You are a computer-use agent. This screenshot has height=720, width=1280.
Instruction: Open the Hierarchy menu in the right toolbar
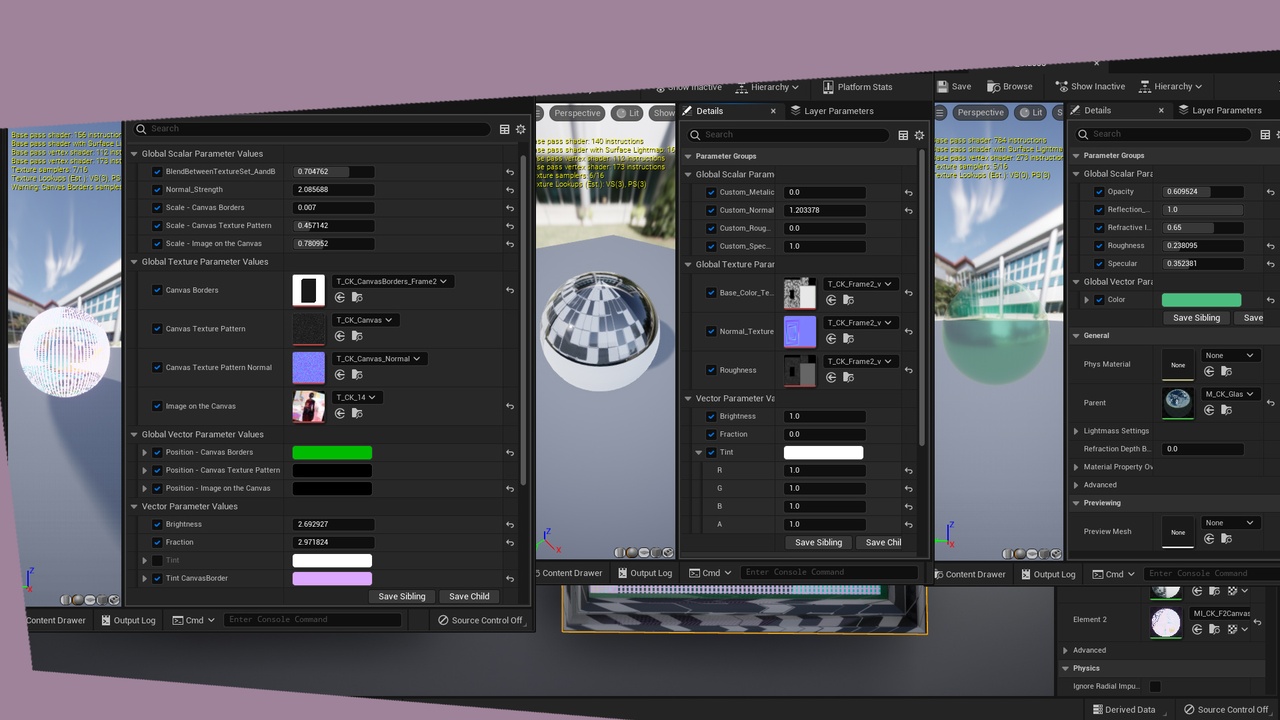(x=1171, y=86)
